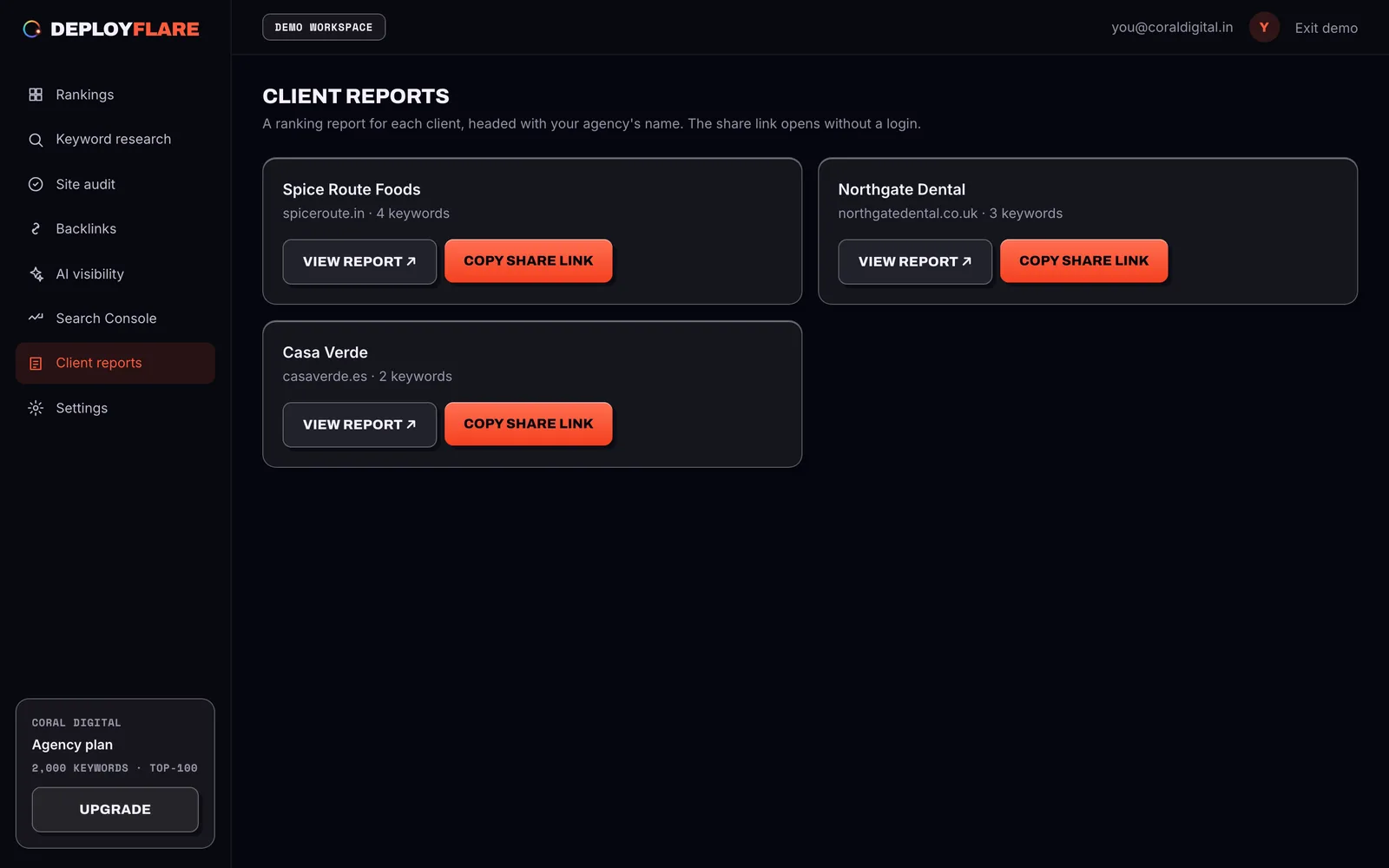Click Exit demo link

tap(1326, 28)
